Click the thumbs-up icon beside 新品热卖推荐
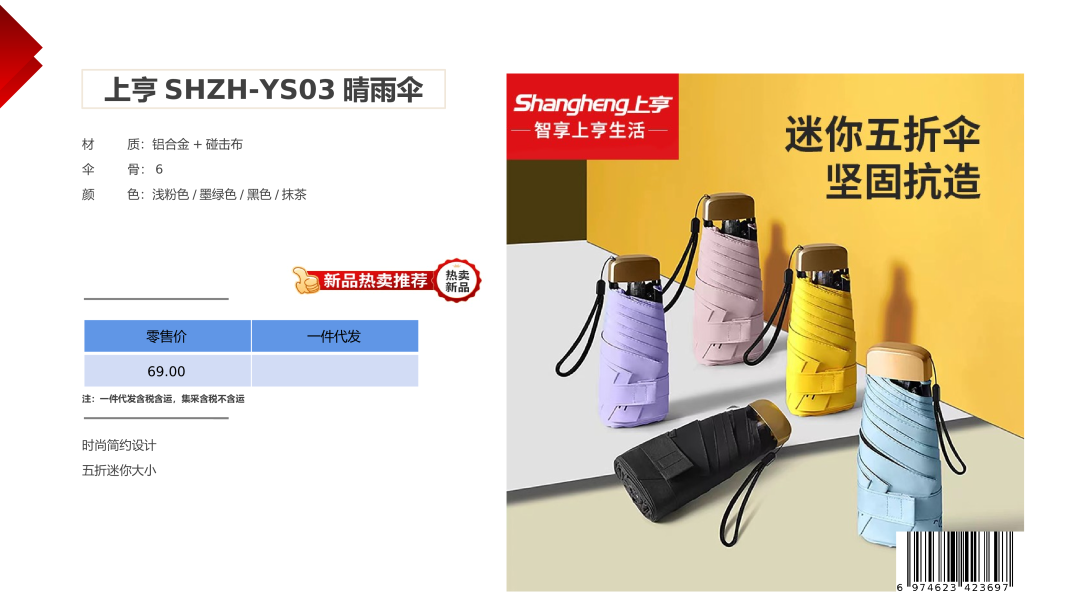Image resolution: width=1080 pixels, height=608 pixels. pos(305,280)
